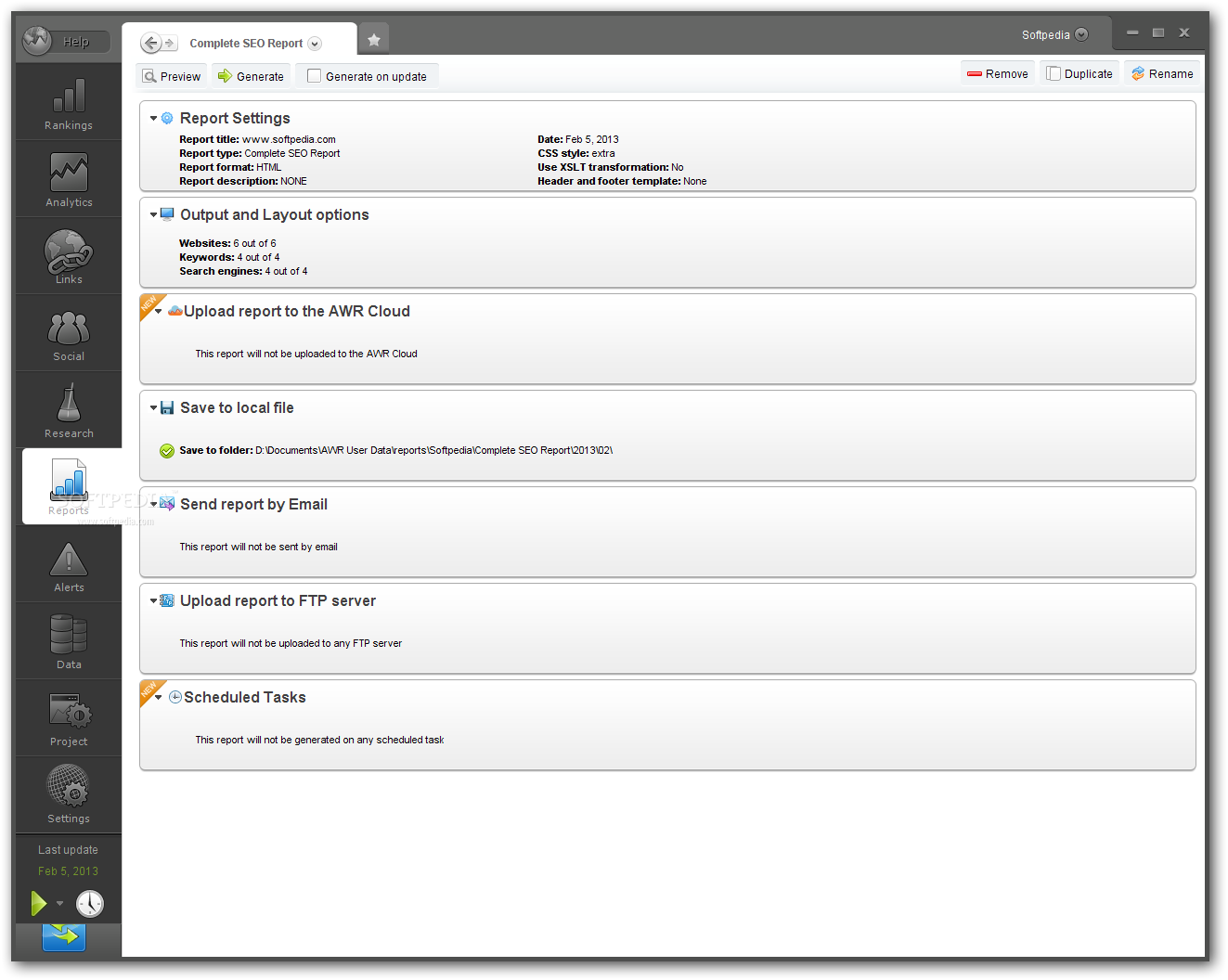Screen dimensions: 1228x980
Task: Collapse Send report by Email section
Action: tap(154, 505)
